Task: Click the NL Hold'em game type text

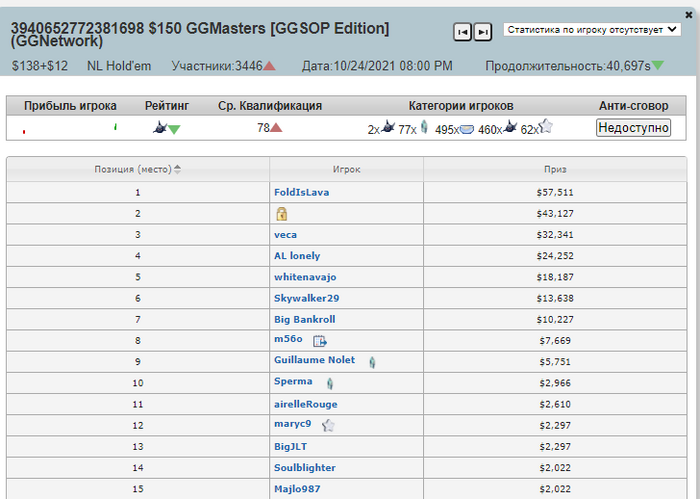Action: pos(119,66)
